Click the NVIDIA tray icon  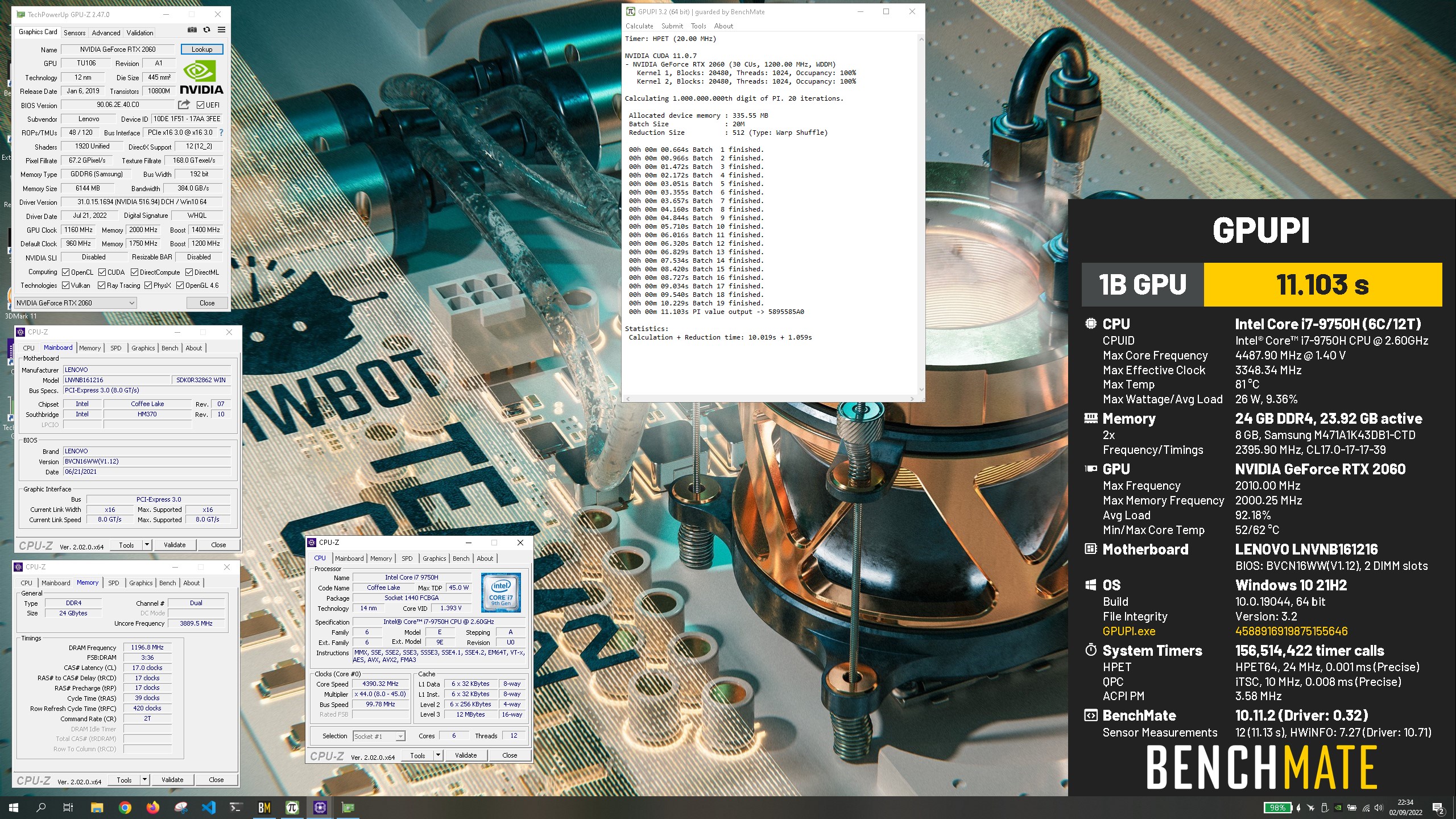[x=1338, y=808]
